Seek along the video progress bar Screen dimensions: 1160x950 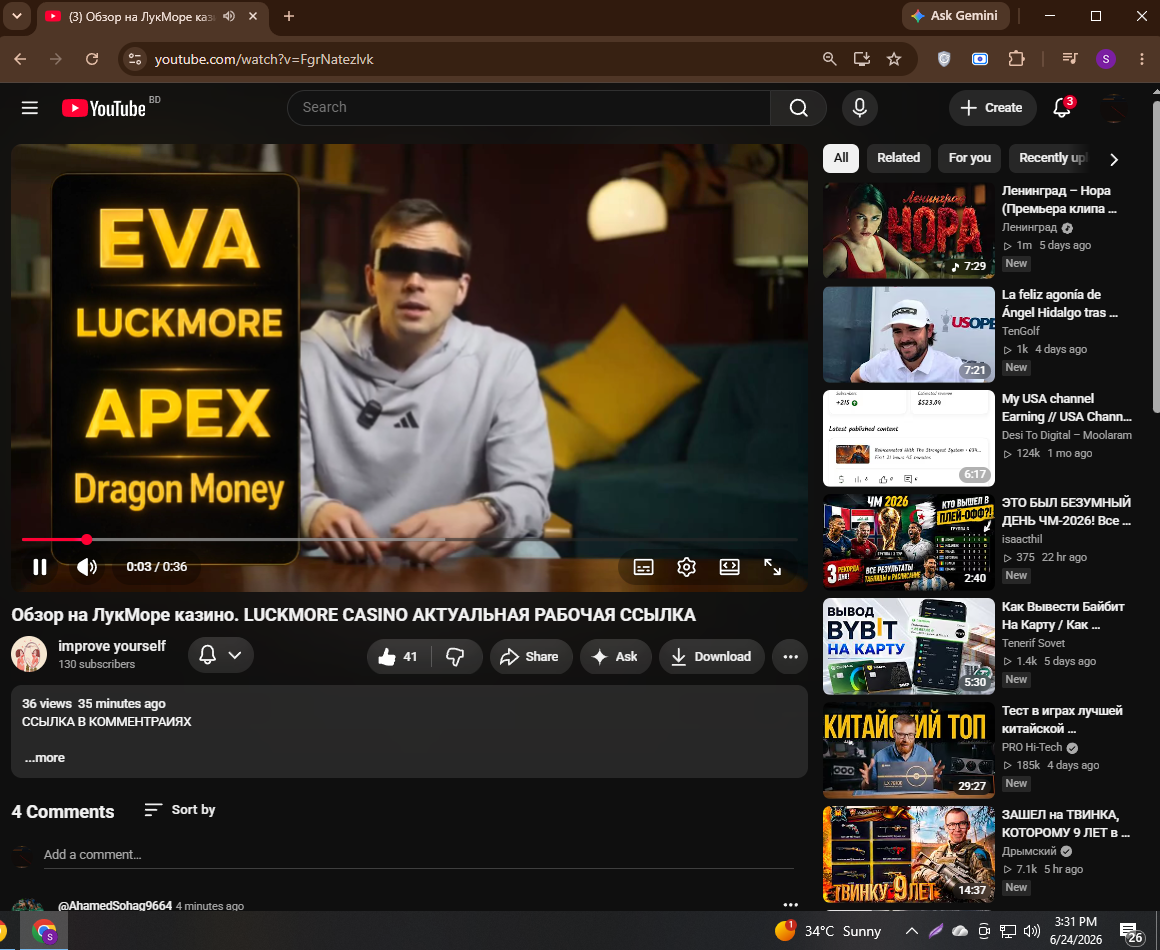pyautogui.click(x=409, y=539)
